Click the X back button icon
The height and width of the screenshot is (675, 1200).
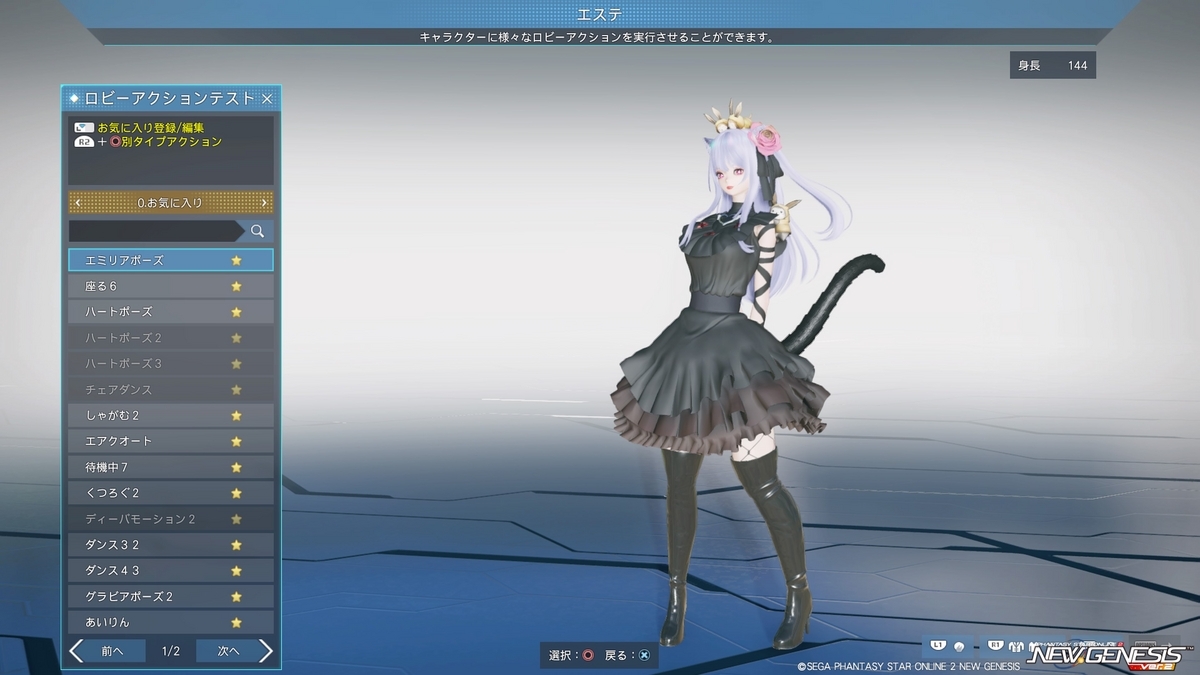(x=644, y=656)
